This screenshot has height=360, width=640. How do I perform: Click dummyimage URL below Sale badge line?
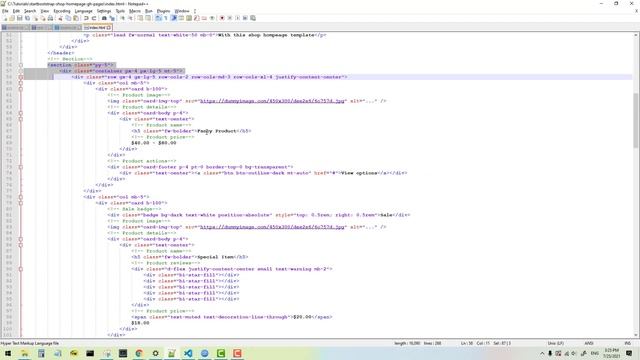tap(272, 227)
